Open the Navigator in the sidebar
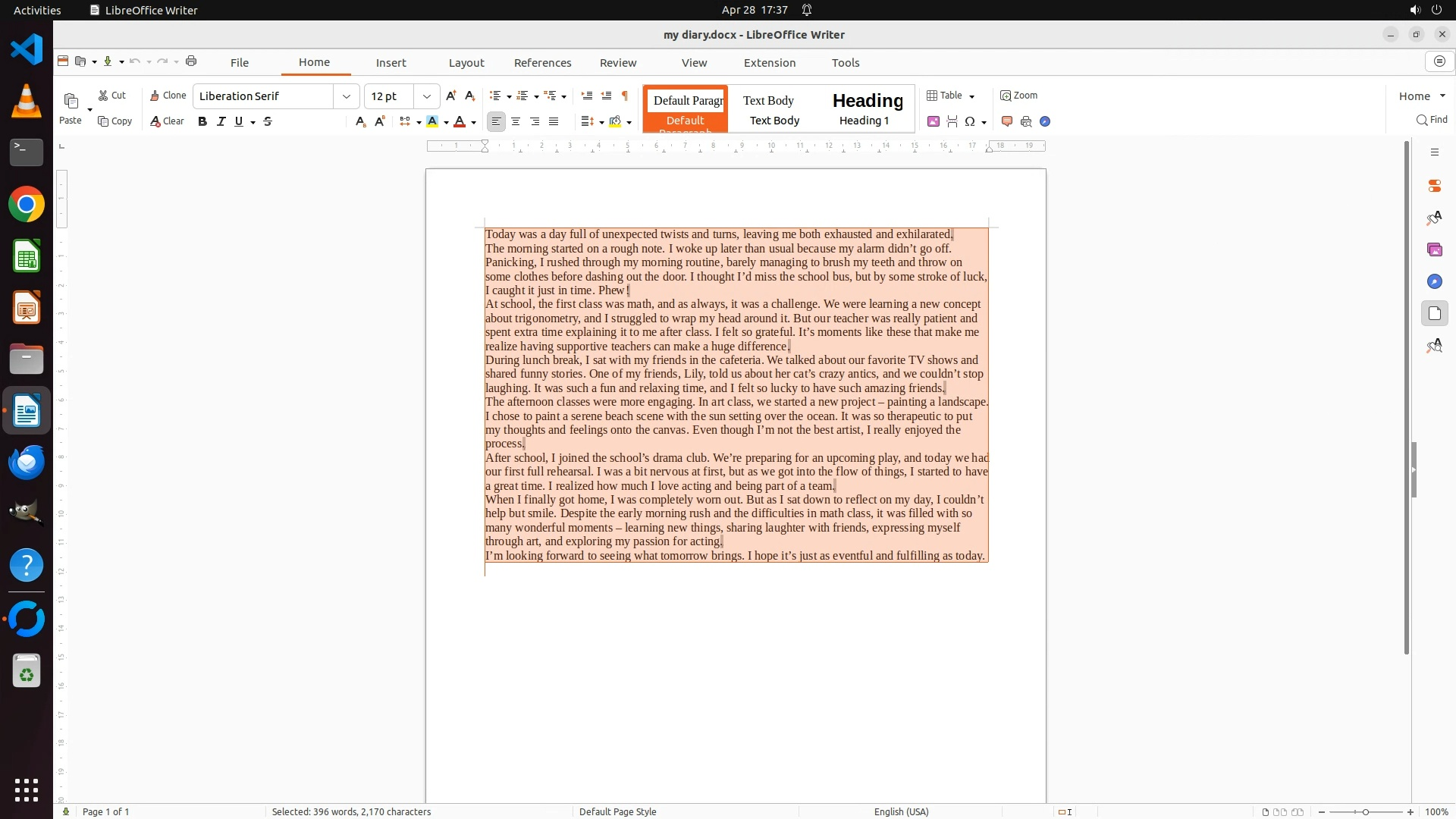Screen dimensions: 1456x819 [1434, 281]
